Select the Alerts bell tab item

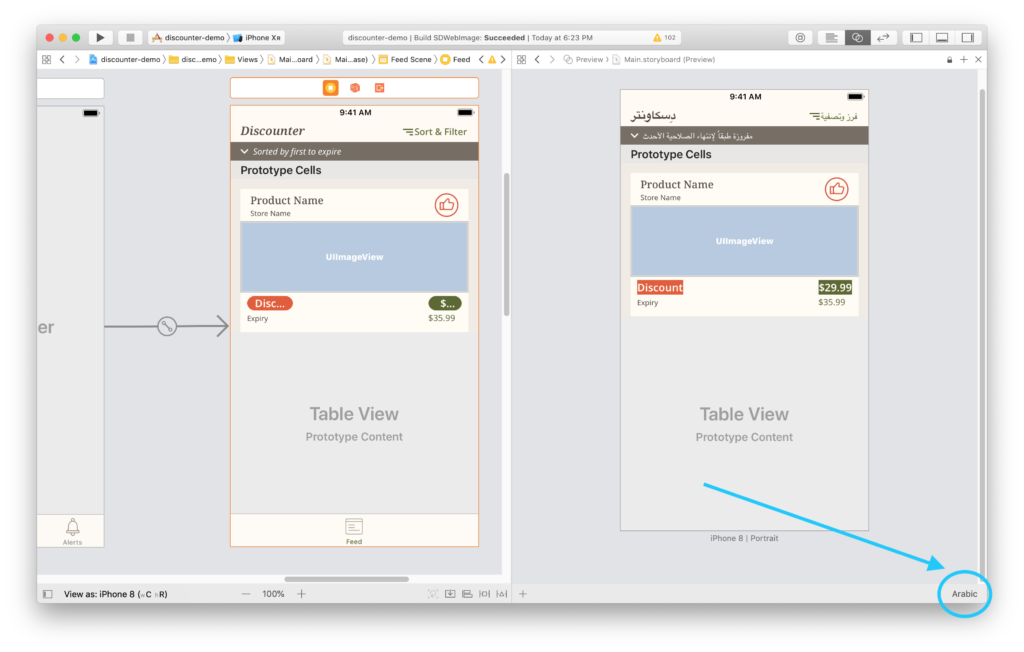(x=72, y=532)
